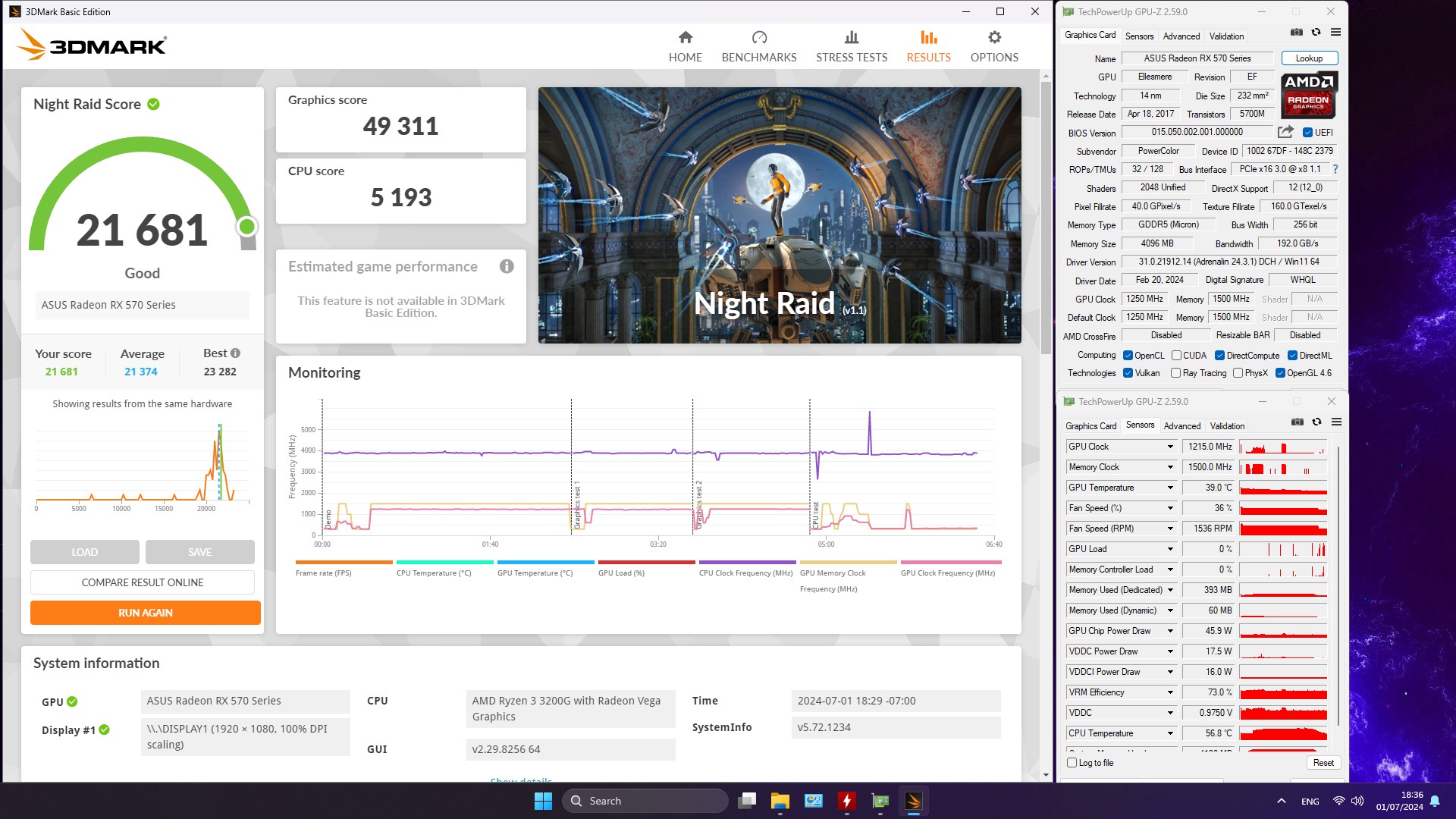The height and width of the screenshot is (819, 1456).
Task: Take a screenshot in the GPU-Z Sensors window
Action: (x=1297, y=422)
